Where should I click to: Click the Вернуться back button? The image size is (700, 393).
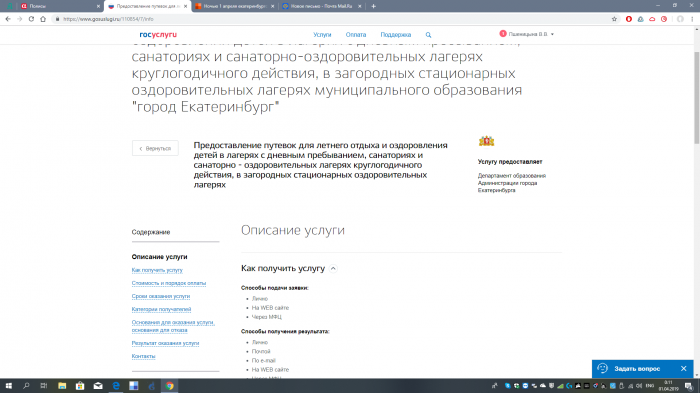pos(155,148)
